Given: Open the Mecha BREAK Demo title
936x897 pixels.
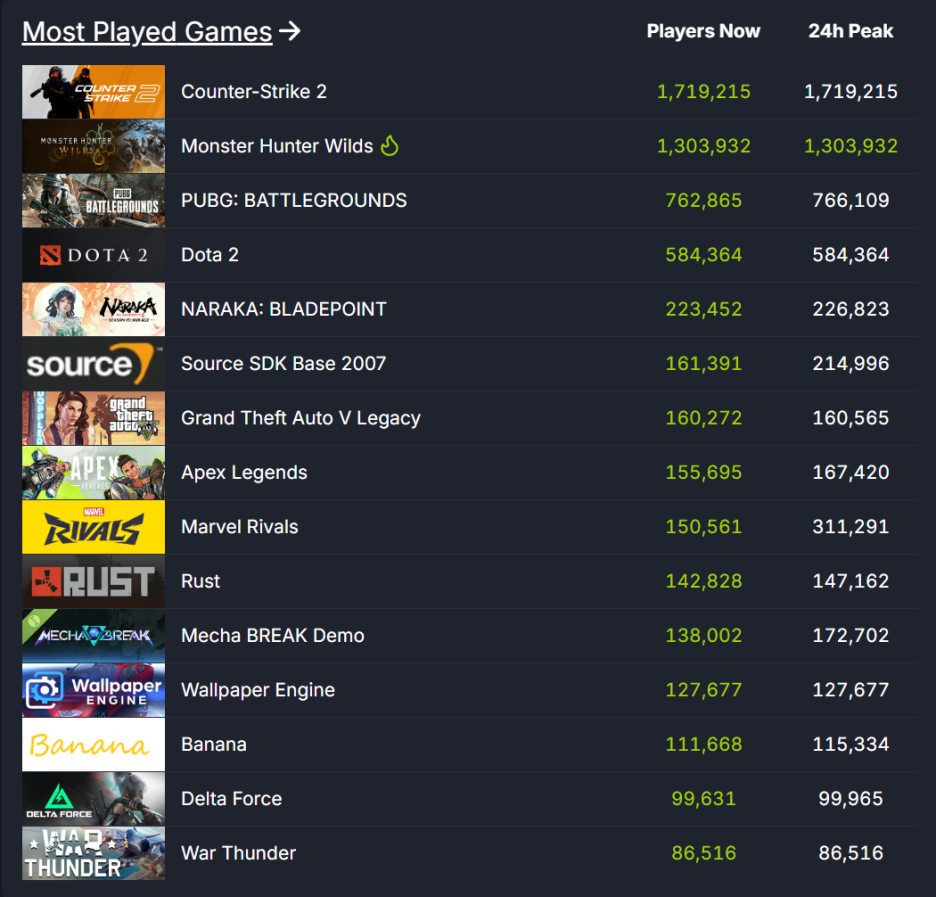Looking at the screenshot, I should (273, 635).
